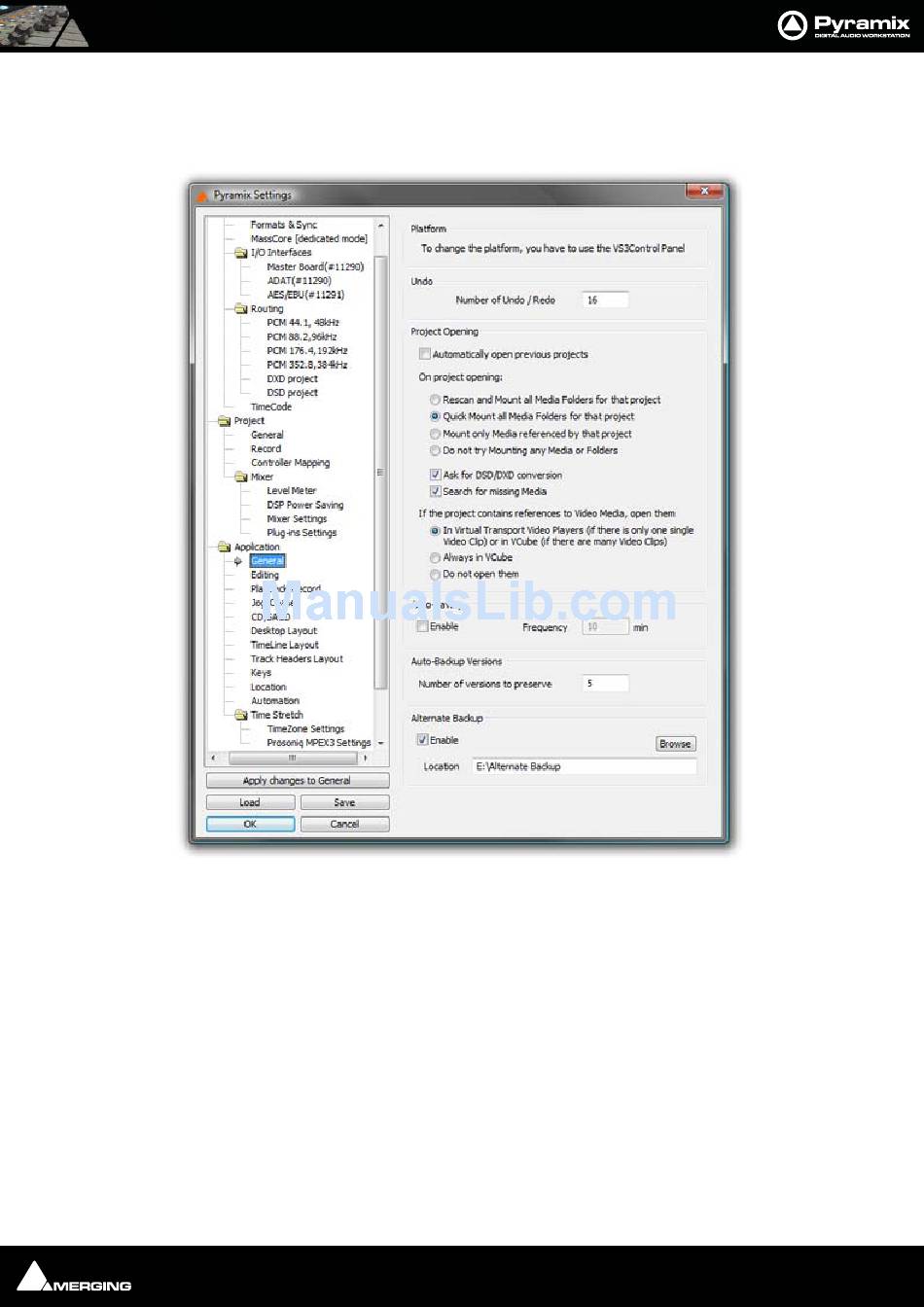Click the tree horizontal scrollbar right arrow
The image size is (924, 1307).
click(366, 758)
